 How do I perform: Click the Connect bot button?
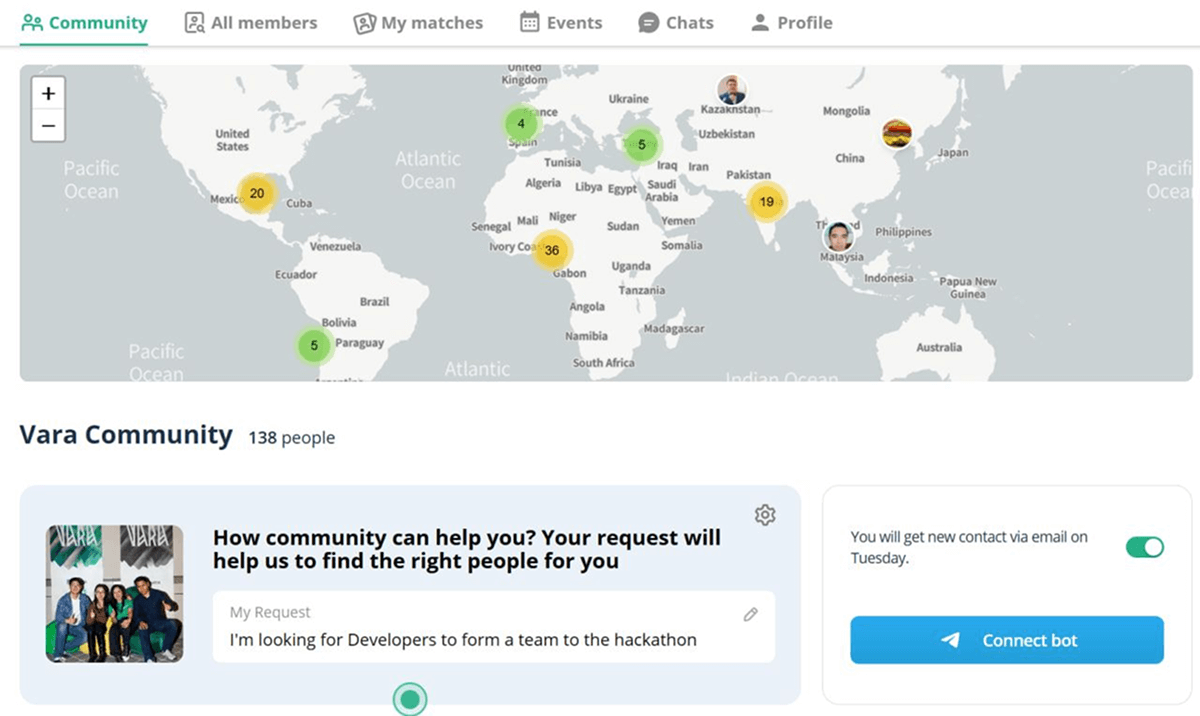pos(1007,640)
